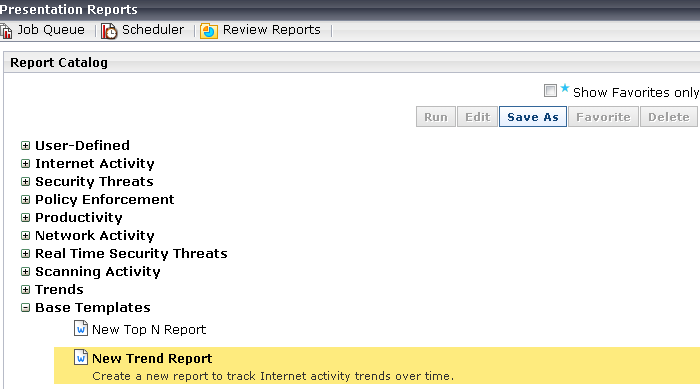Click the Delete button
The height and width of the screenshot is (389, 700).
669,117
